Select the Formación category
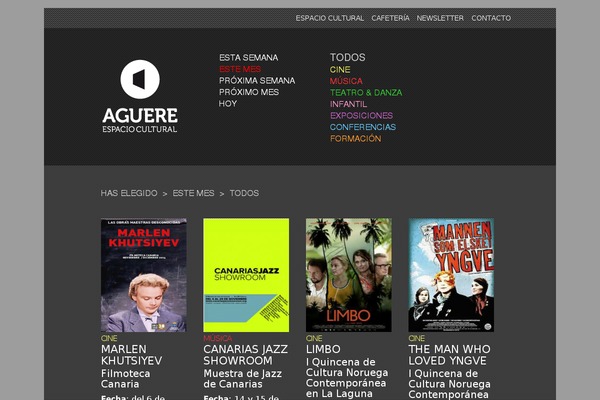This screenshot has height=400, width=600. pos(355,138)
